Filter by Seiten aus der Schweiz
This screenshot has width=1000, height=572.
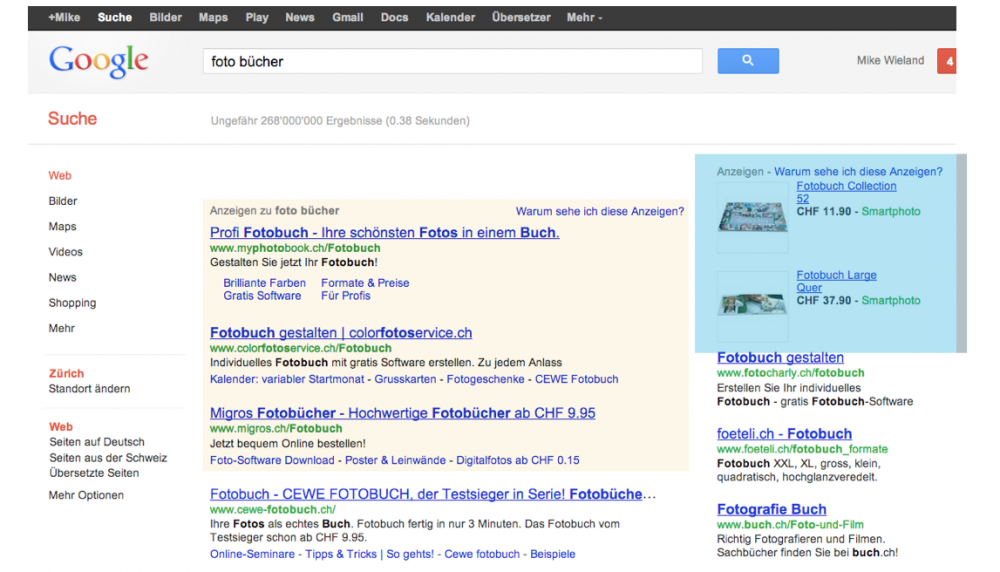[108, 458]
